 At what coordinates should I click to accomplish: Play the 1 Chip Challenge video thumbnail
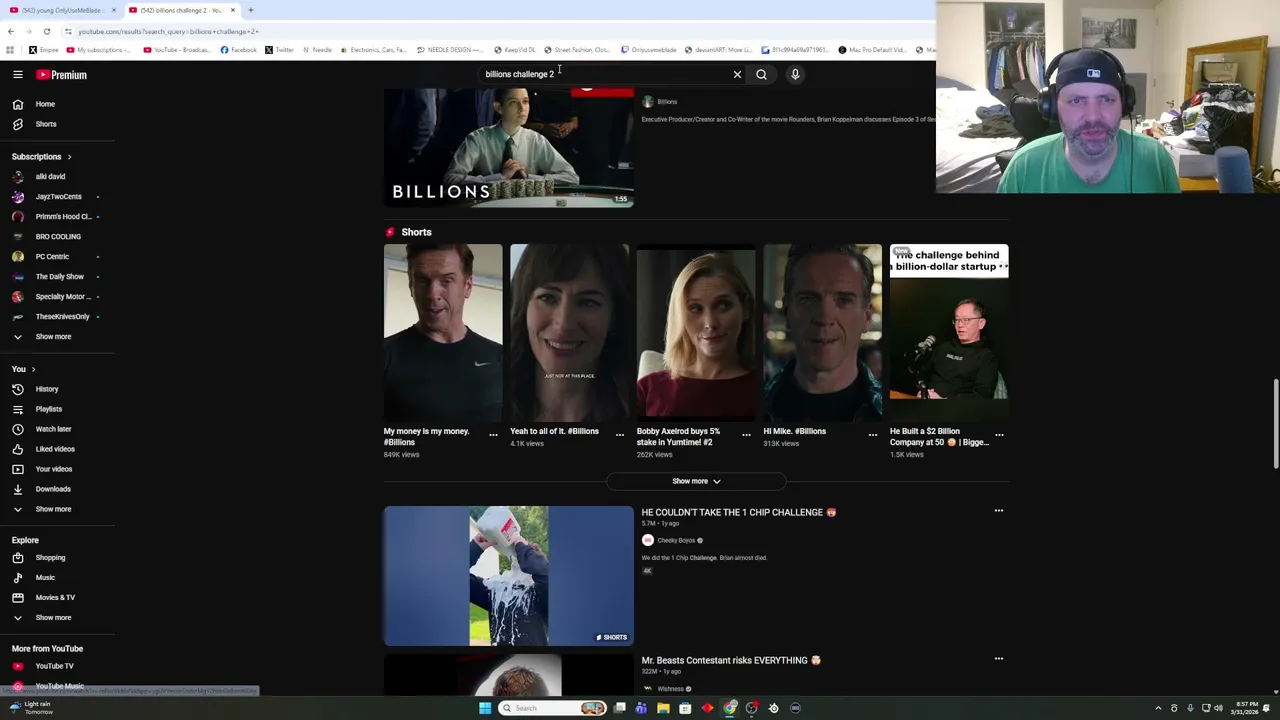click(508, 576)
